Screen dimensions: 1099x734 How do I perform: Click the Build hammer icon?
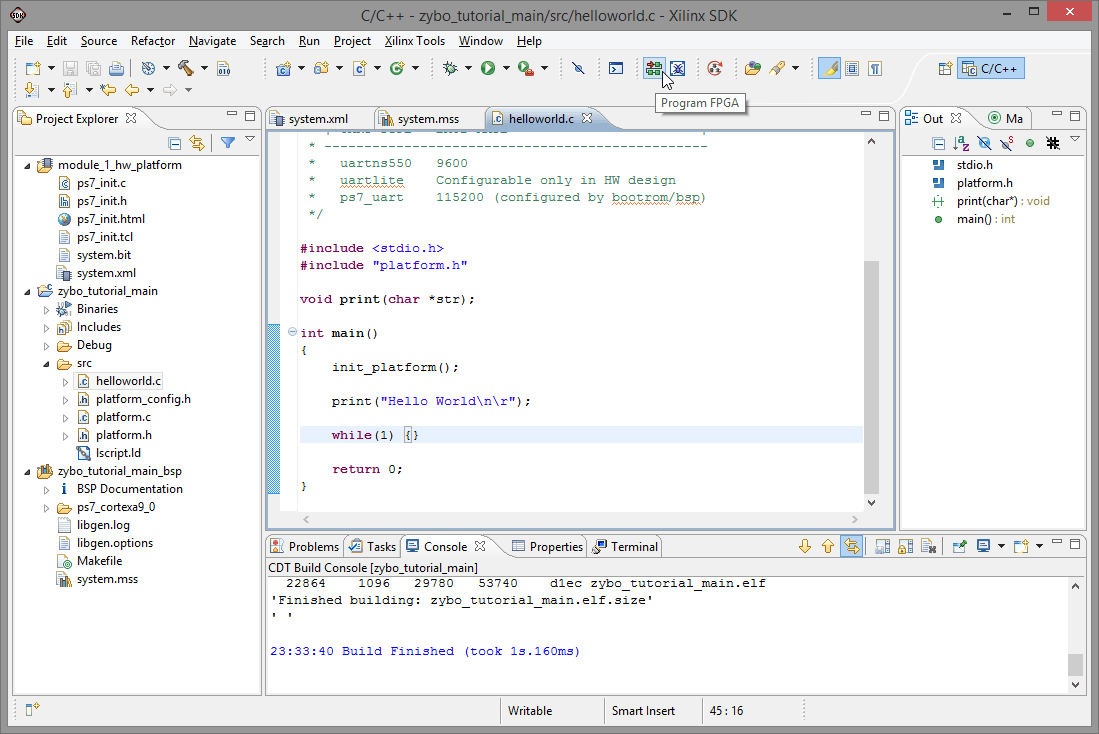pos(186,68)
